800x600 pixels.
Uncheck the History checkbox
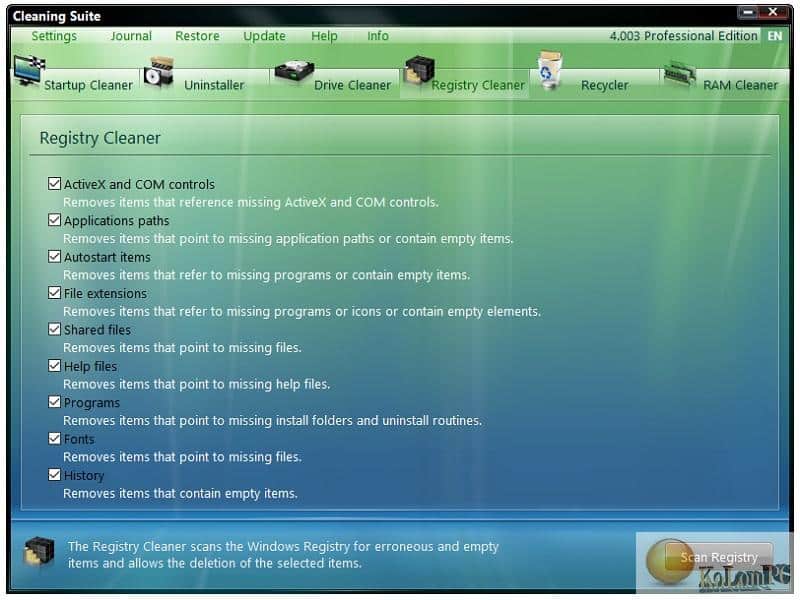tap(55, 475)
